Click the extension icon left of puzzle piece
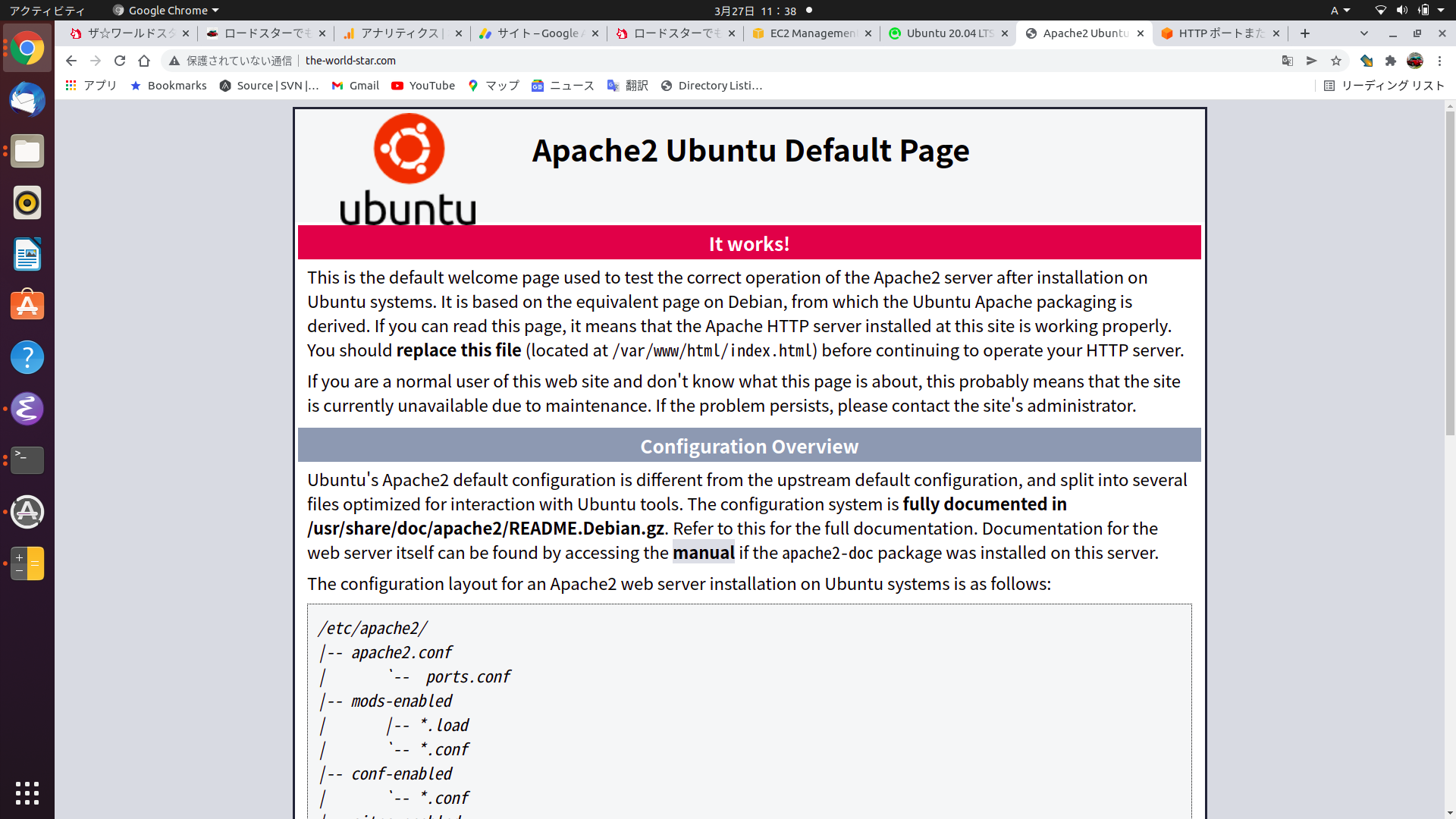Image resolution: width=1456 pixels, height=819 pixels. pyautogui.click(x=1367, y=61)
